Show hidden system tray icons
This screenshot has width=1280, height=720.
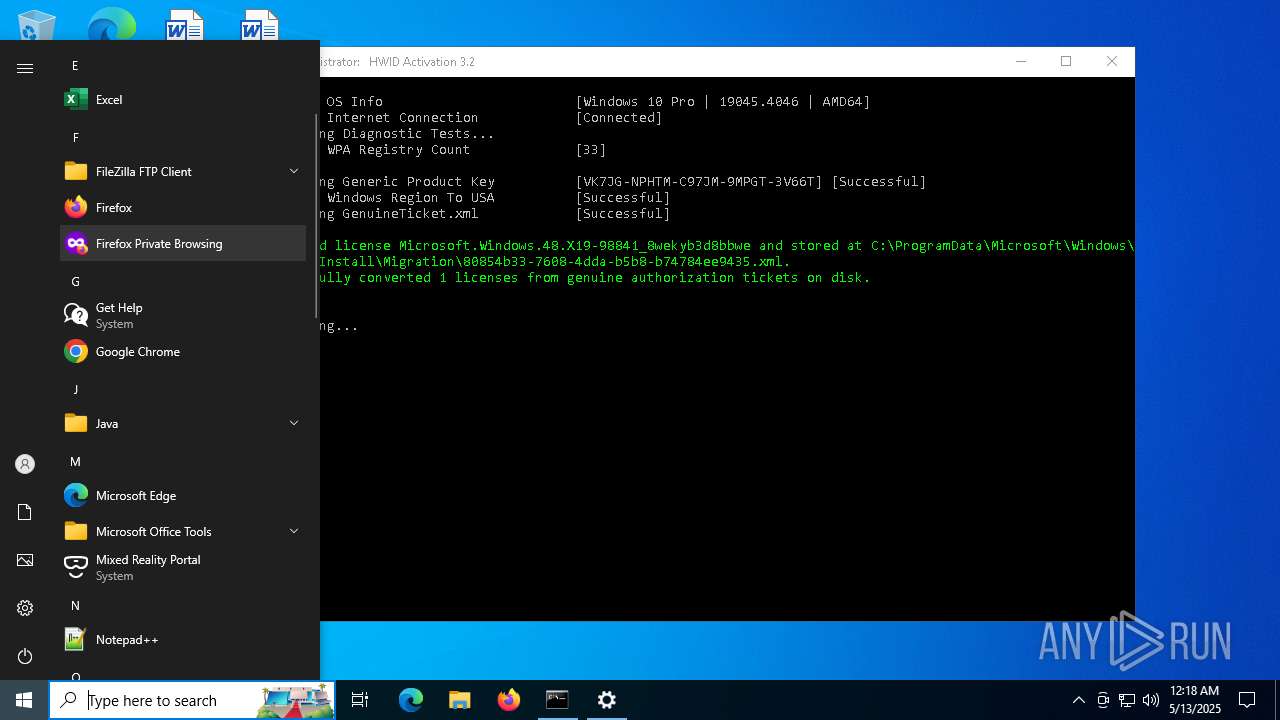[1078, 700]
